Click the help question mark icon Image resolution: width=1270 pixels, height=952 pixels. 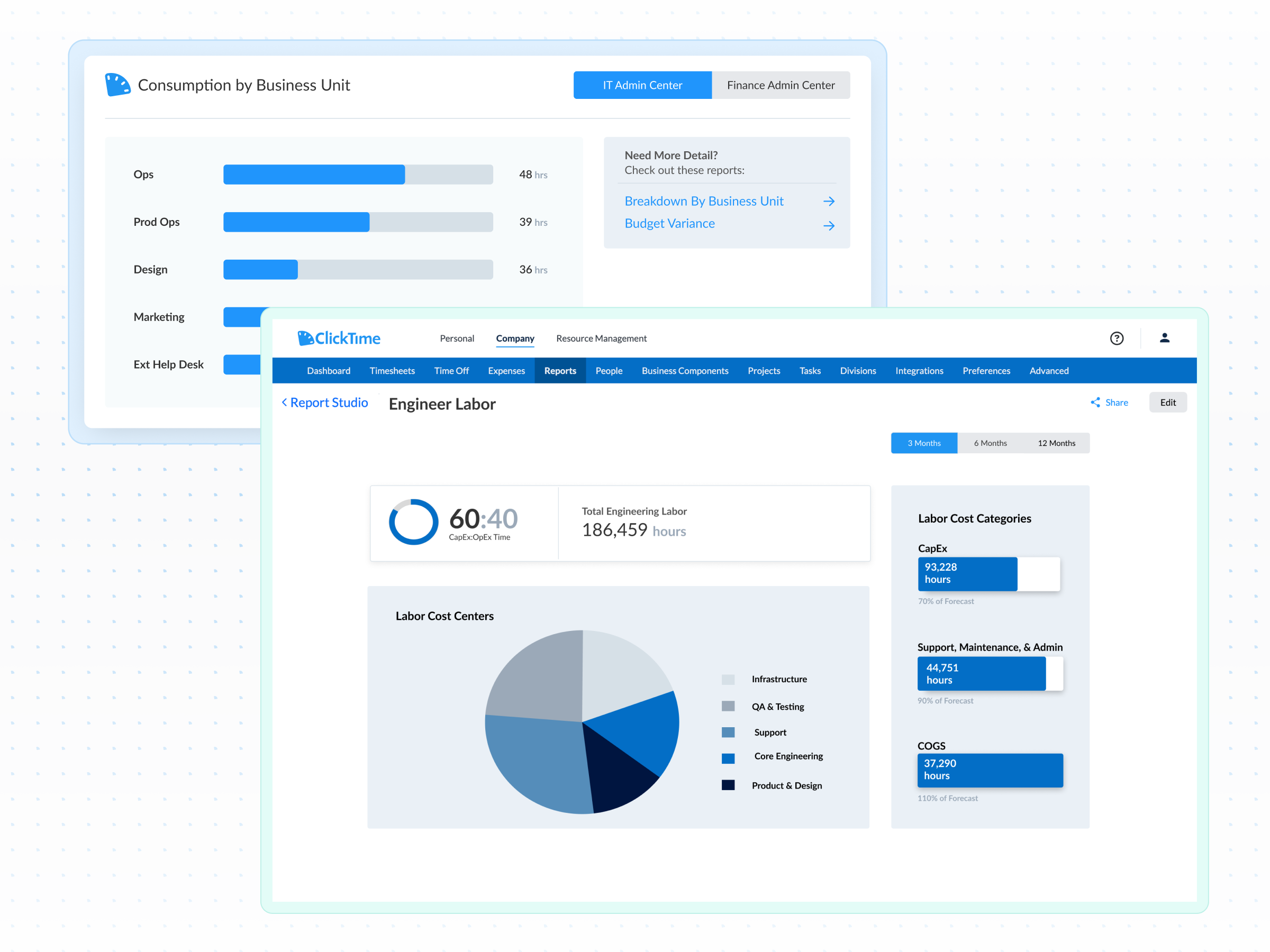tap(1116, 338)
